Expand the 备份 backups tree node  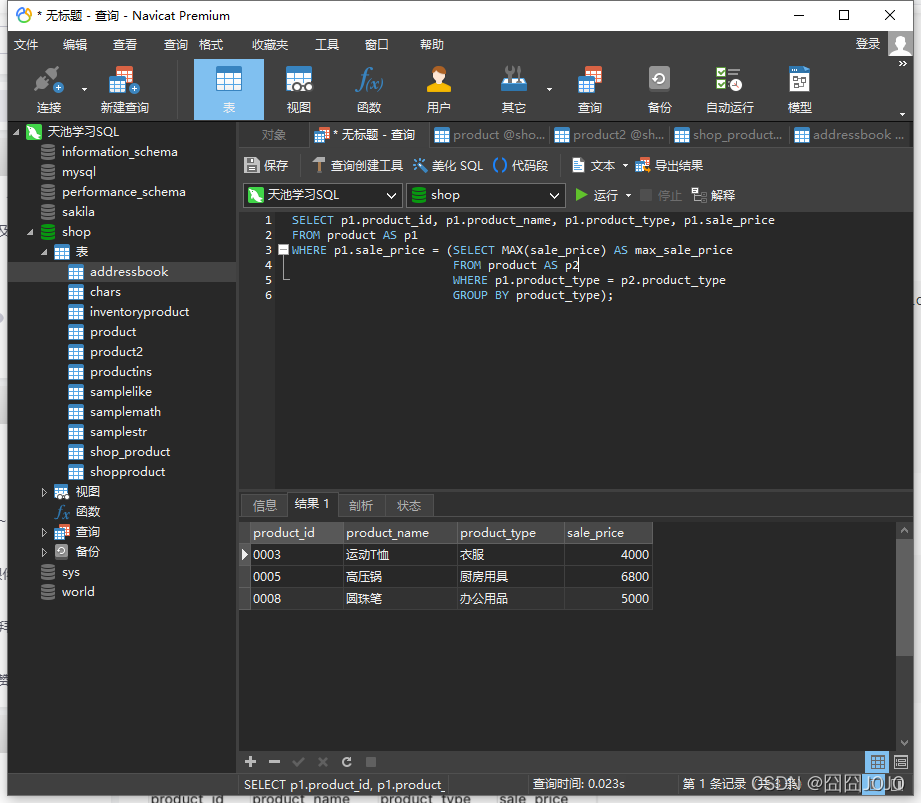pos(44,552)
